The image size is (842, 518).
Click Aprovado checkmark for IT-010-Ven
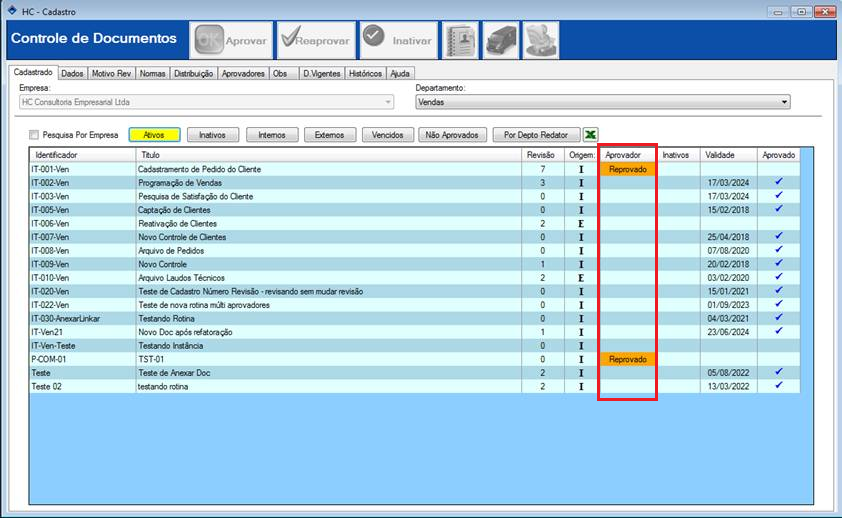[779, 276]
